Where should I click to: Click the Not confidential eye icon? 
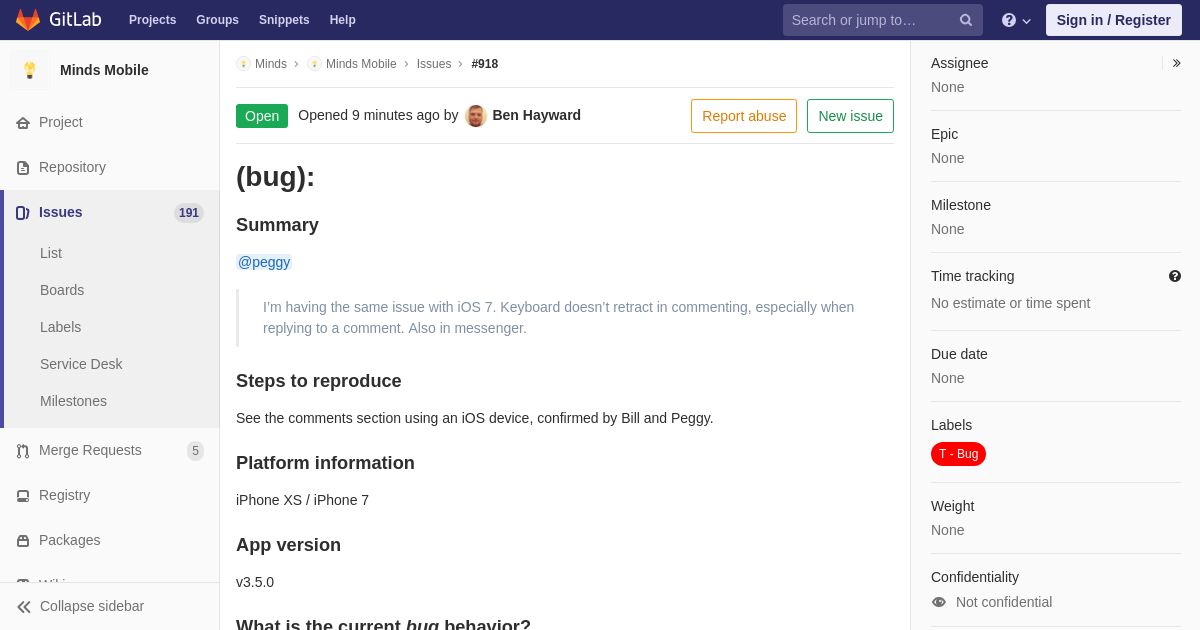click(x=939, y=602)
